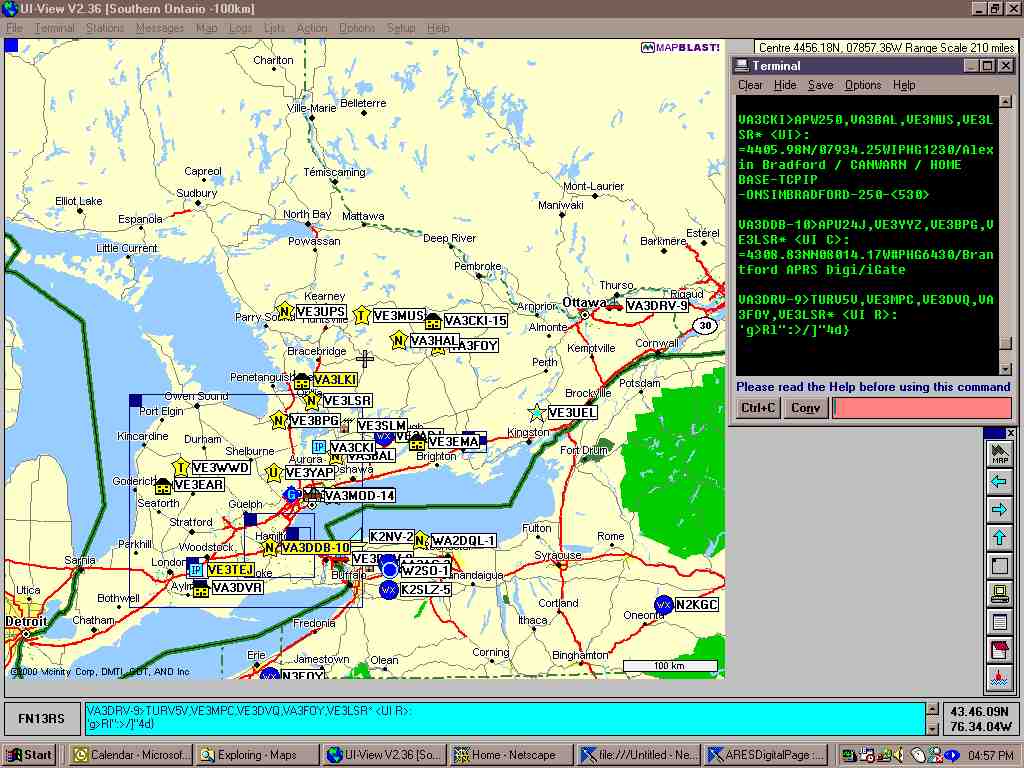Image resolution: width=1024 pixels, height=768 pixels.
Task: Click the VE3YAP yellow U star icon
Action: point(274,472)
